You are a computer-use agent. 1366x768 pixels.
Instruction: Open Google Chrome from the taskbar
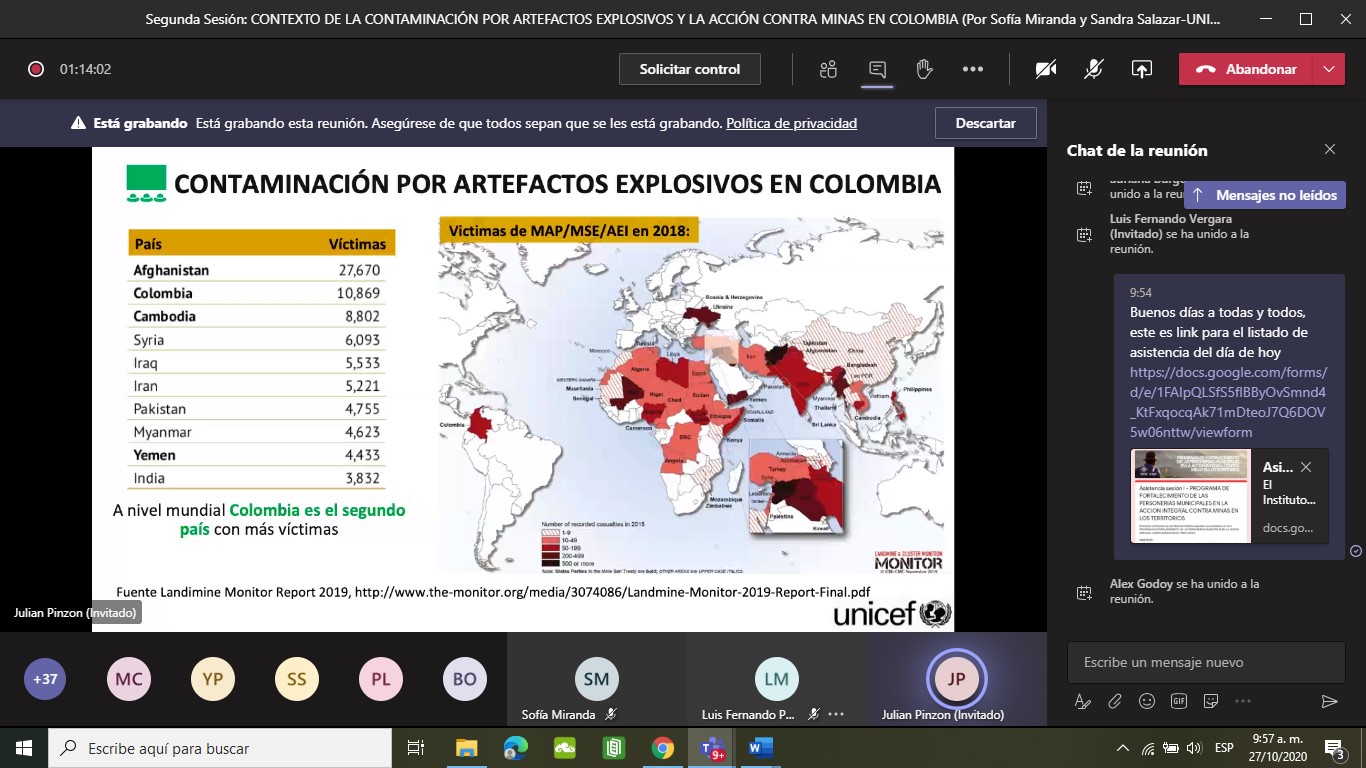pos(662,747)
